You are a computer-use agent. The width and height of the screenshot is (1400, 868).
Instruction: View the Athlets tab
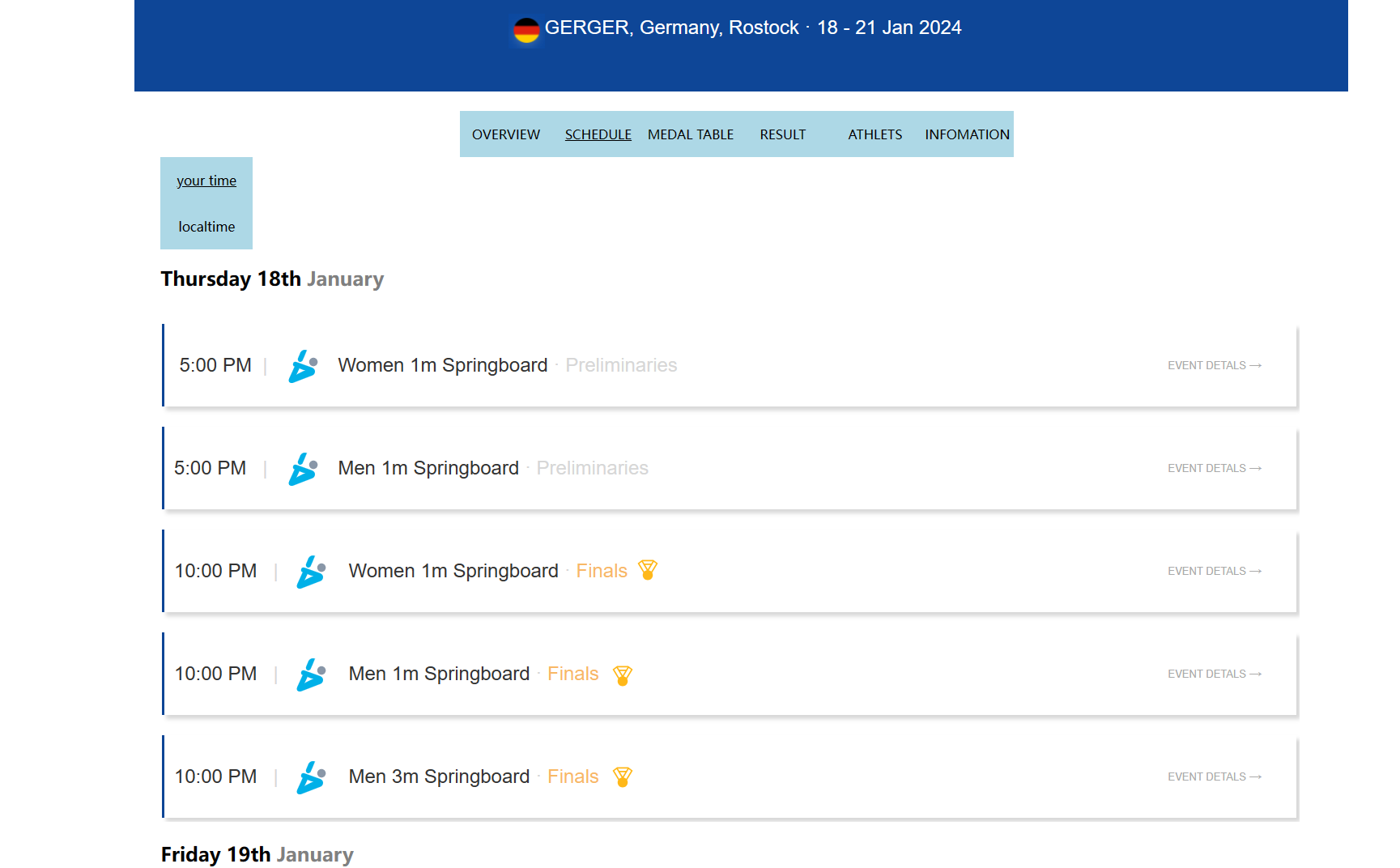874,134
